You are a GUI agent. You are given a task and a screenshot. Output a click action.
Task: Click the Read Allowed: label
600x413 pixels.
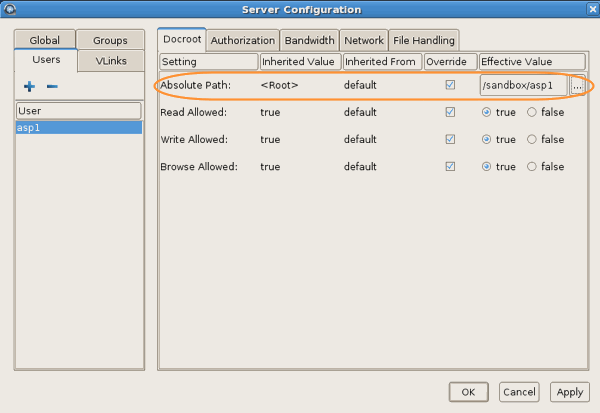pyautogui.click(x=194, y=112)
